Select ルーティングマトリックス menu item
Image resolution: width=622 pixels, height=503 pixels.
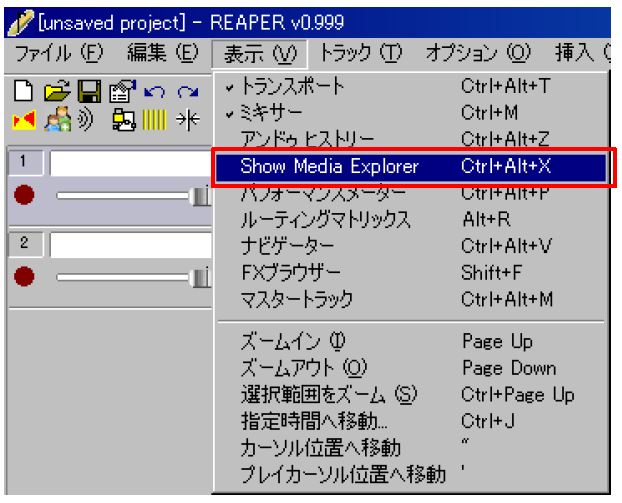tap(411, 219)
